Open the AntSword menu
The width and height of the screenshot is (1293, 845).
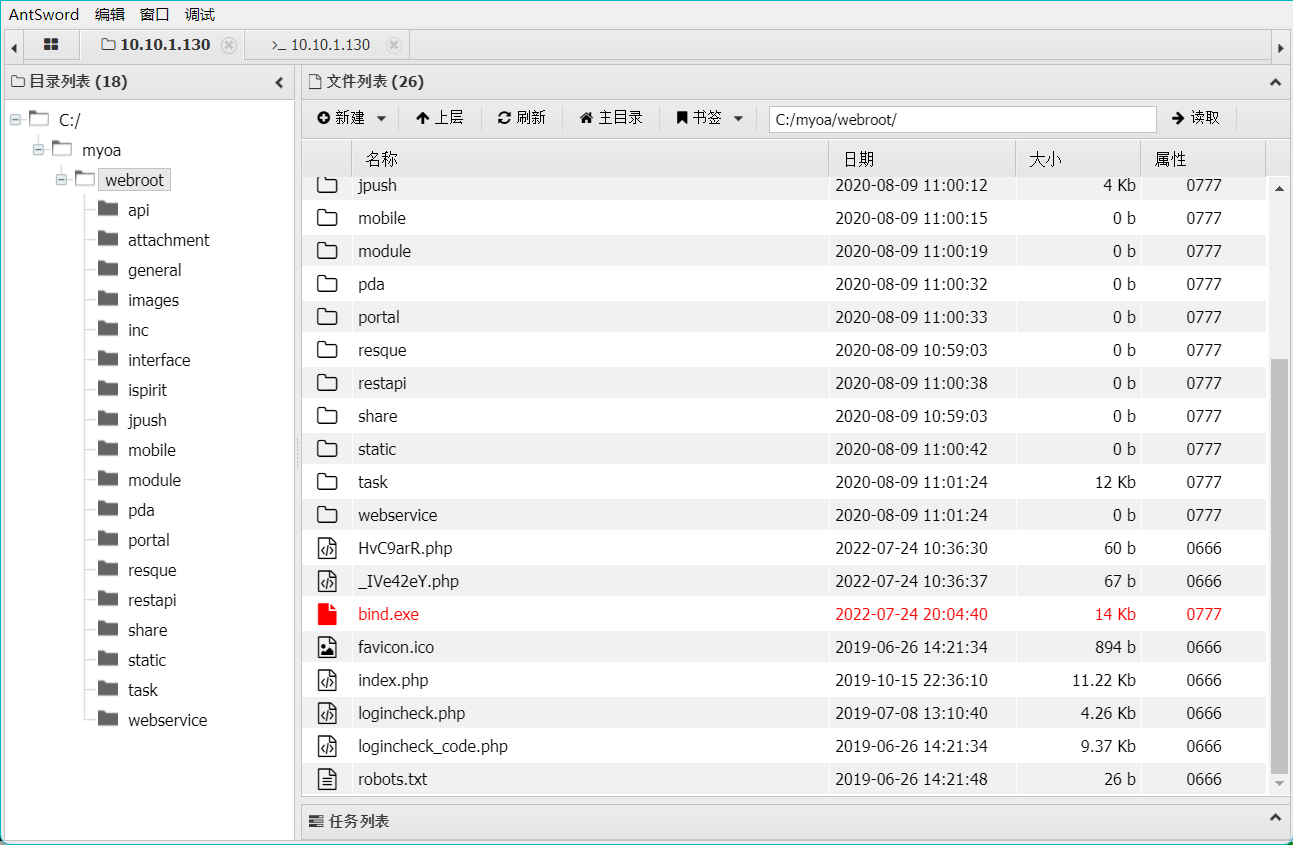coord(44,14)
